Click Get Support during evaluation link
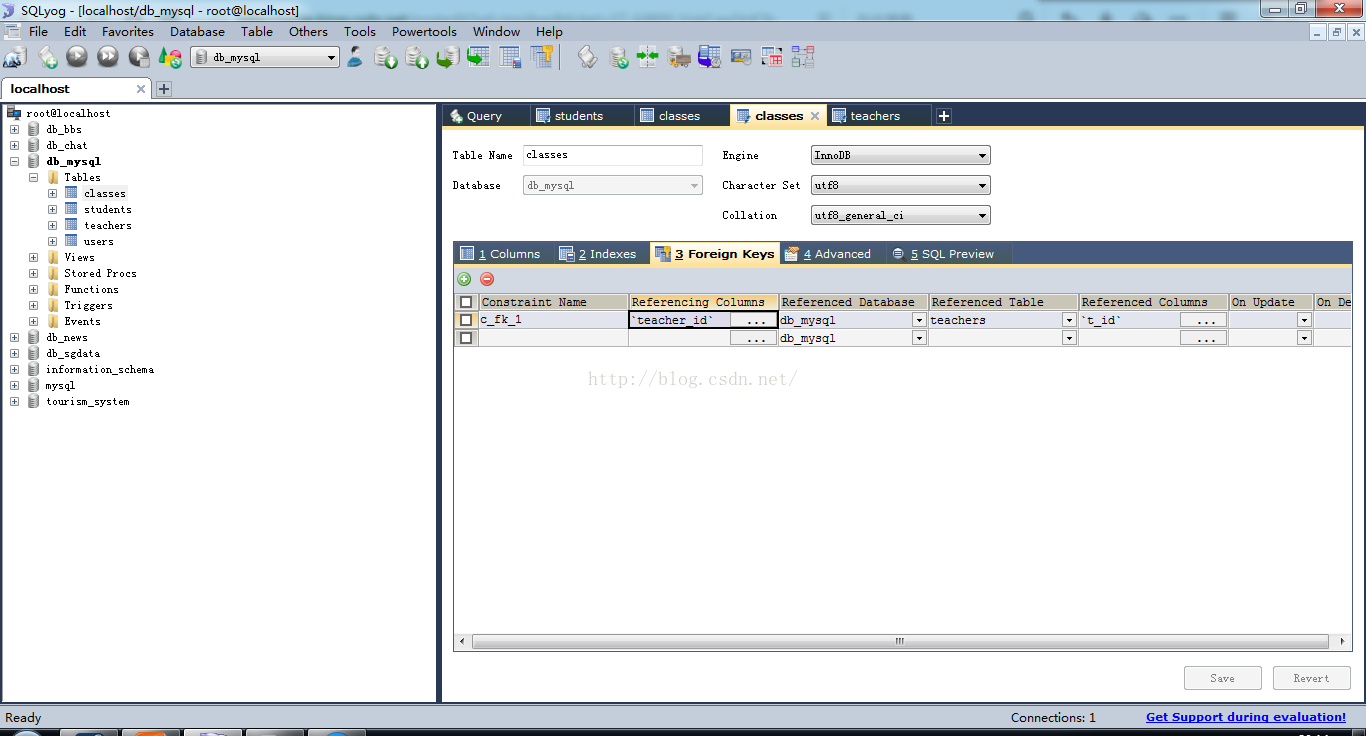Image resolution: width=1366 pixels, height=736 pixels. point(1246,717)
